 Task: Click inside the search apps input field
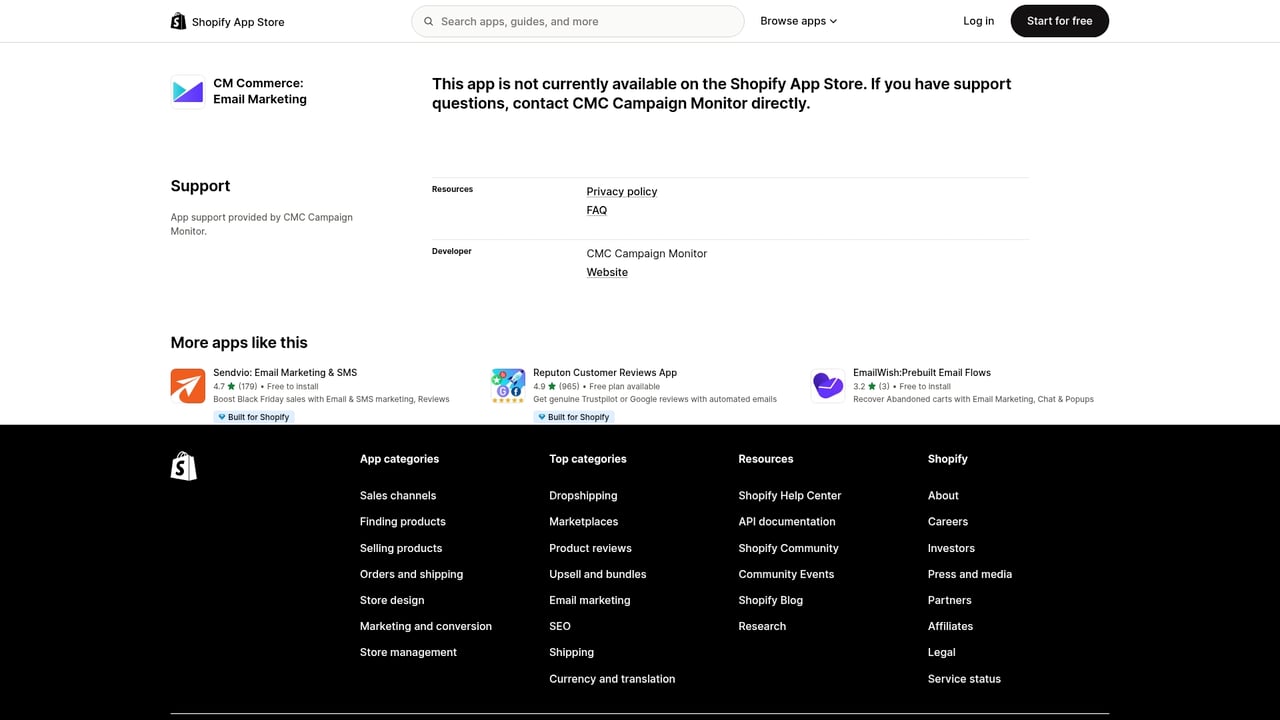[578, 20]
